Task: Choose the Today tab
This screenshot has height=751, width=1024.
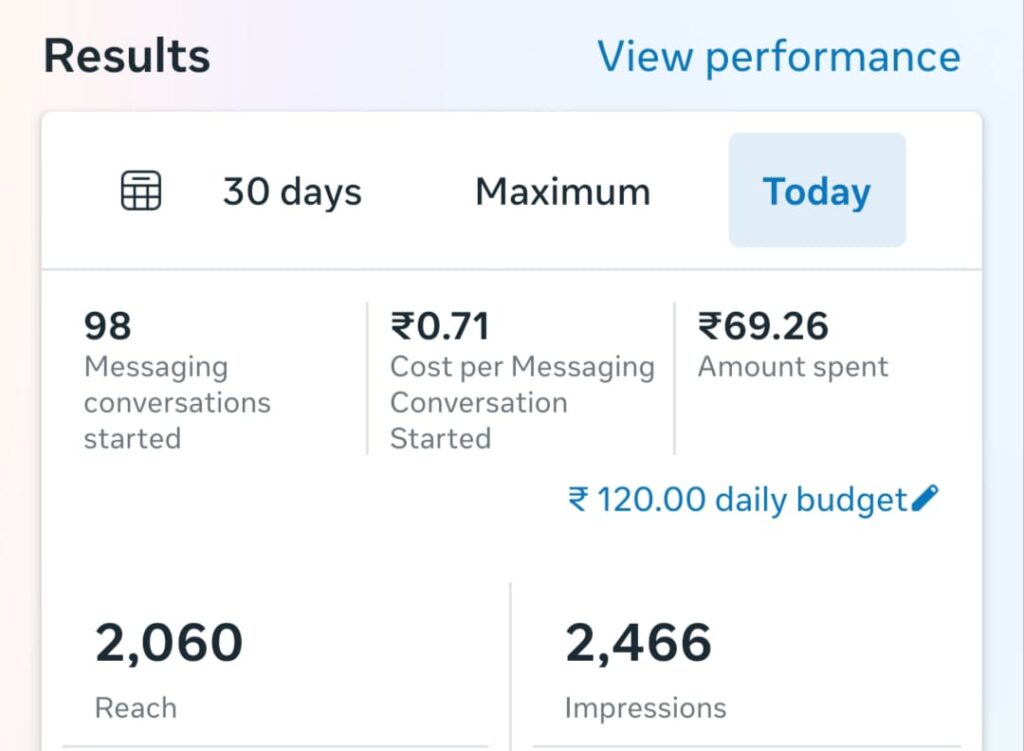Action: pyautogui.click(x=817, y=190)
